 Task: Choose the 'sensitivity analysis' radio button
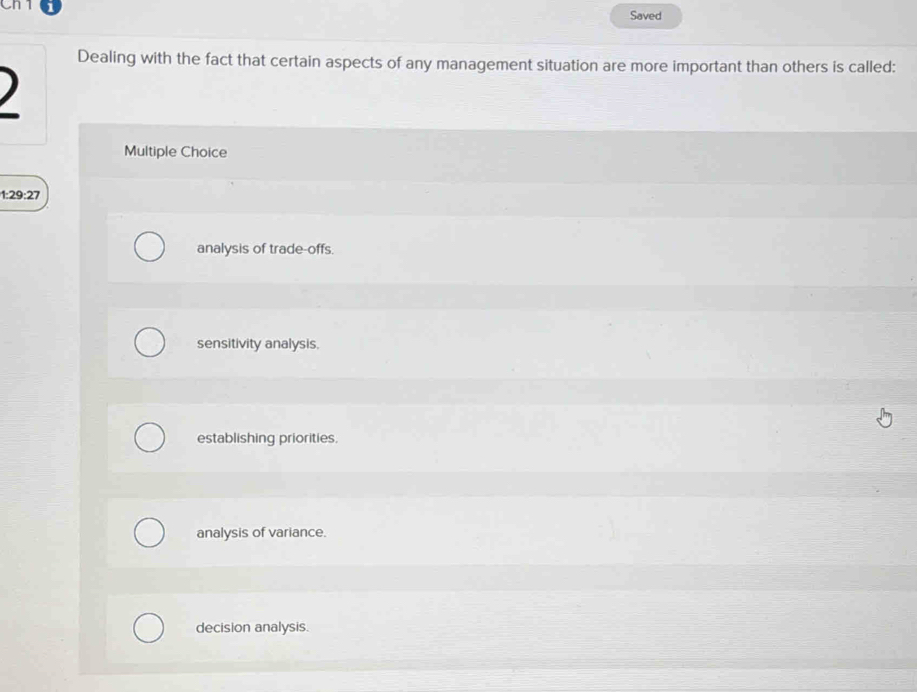[x=150, y=343]
